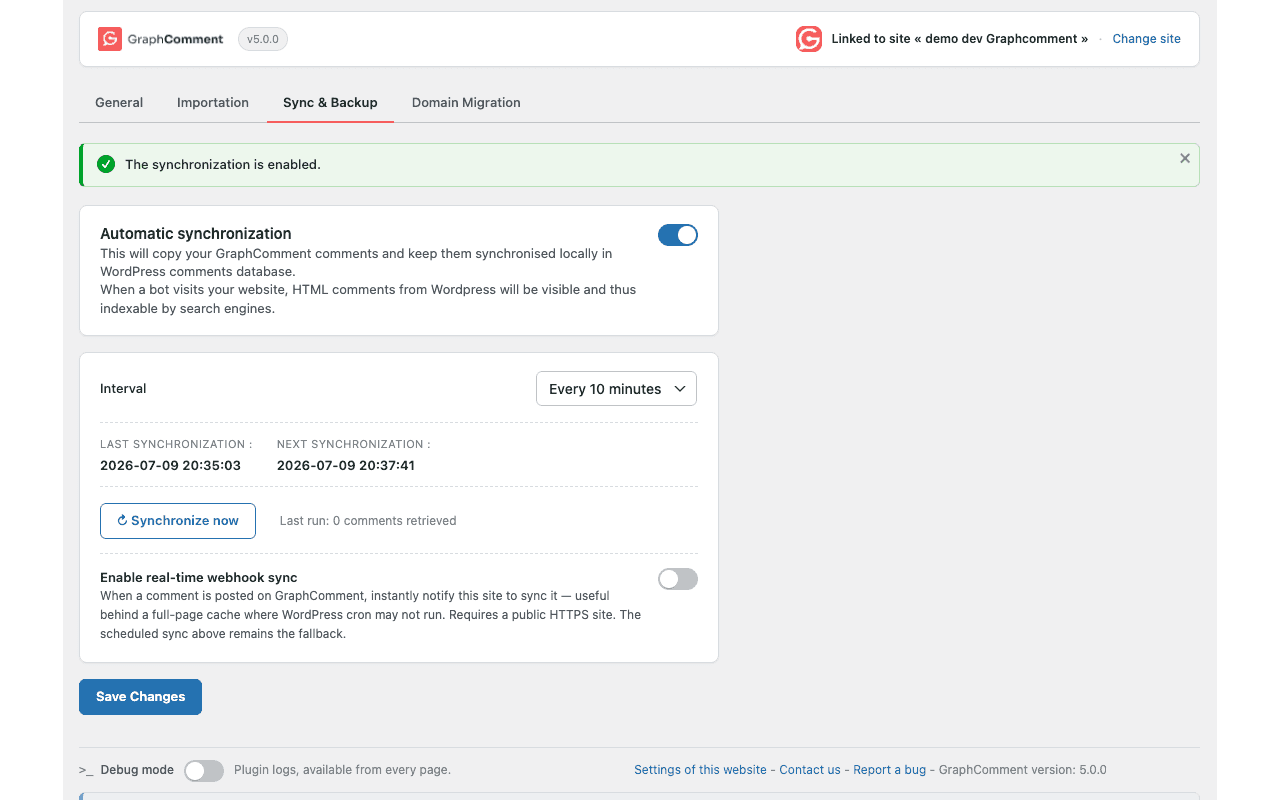Click the v5.0.0 version badge
This screenshot has height=800, width=1280.
tap(263, 39)
